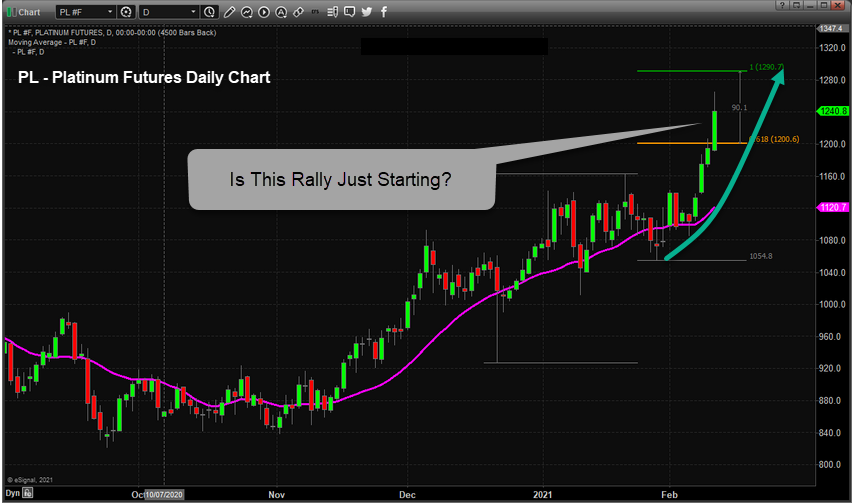Click the 920.0 price axis label
The image size is (852, 503).
[x=832, y=368]
